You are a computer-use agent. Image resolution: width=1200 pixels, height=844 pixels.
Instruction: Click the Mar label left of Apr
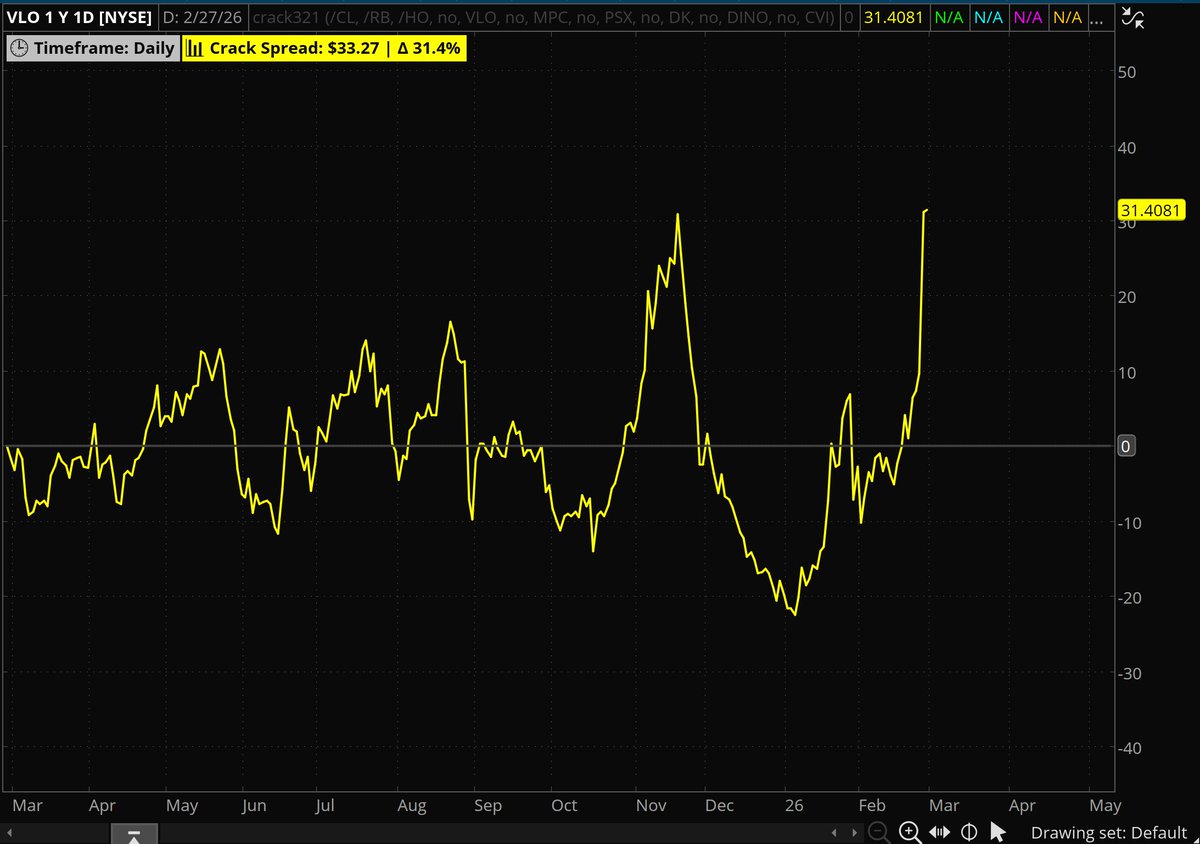click(x=28, y=805)
